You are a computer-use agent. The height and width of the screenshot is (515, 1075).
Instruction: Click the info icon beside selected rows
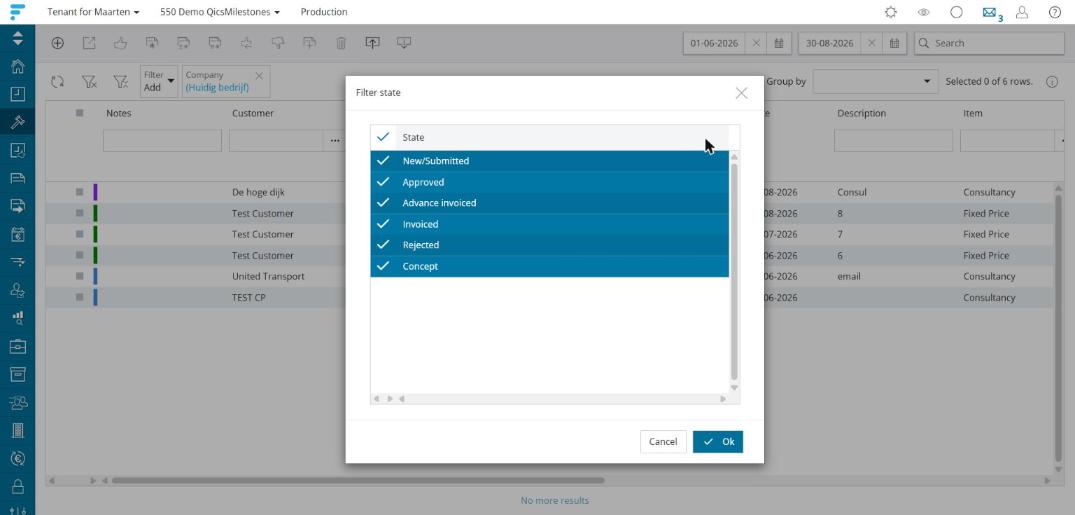point(1052,82)
